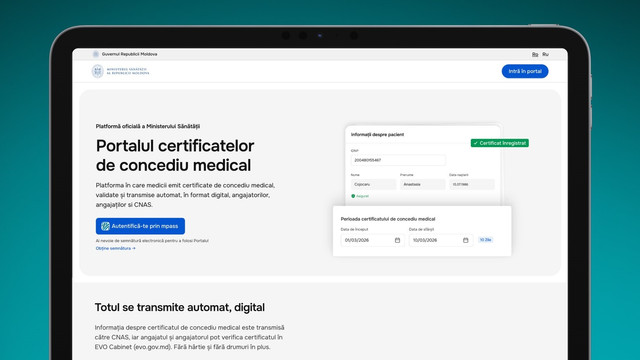
Task: Click the patient ID number input field
Action: tap(398, 160)
